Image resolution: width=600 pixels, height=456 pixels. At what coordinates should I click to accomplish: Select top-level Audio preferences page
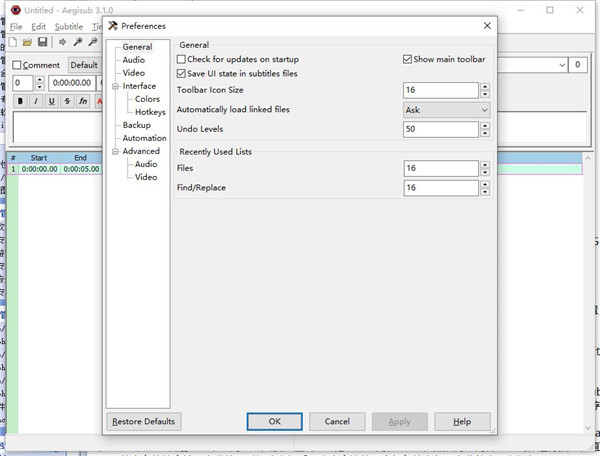point(134,60)
